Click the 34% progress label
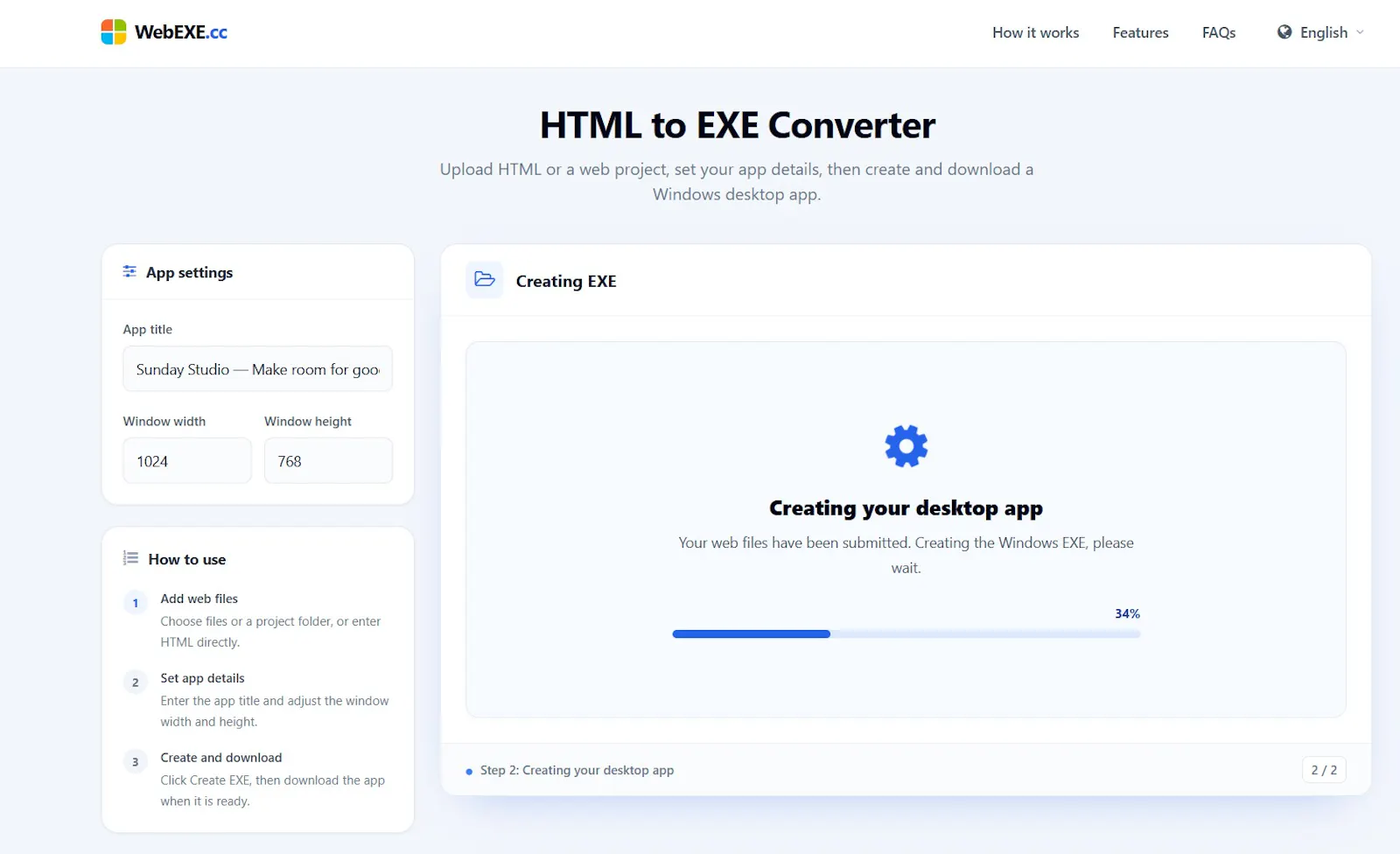The image size is (1400, 854). coord(1127,613)
